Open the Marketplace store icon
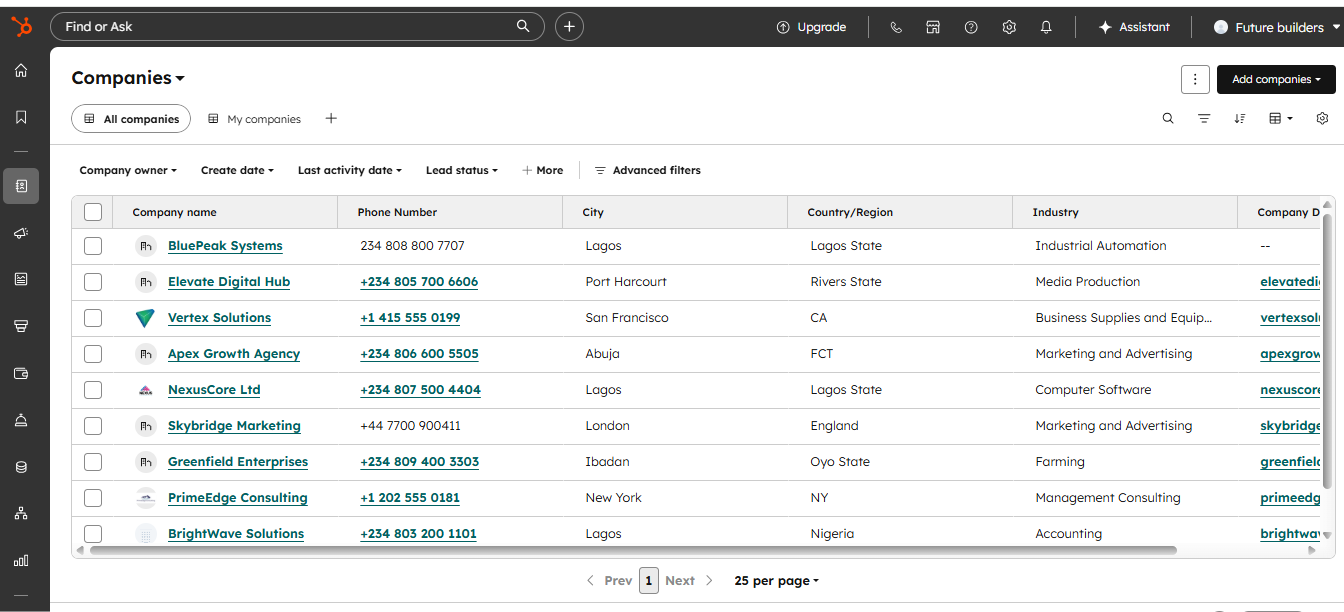The width and height of the screenshot is (1344, 612). pos(933,27)
